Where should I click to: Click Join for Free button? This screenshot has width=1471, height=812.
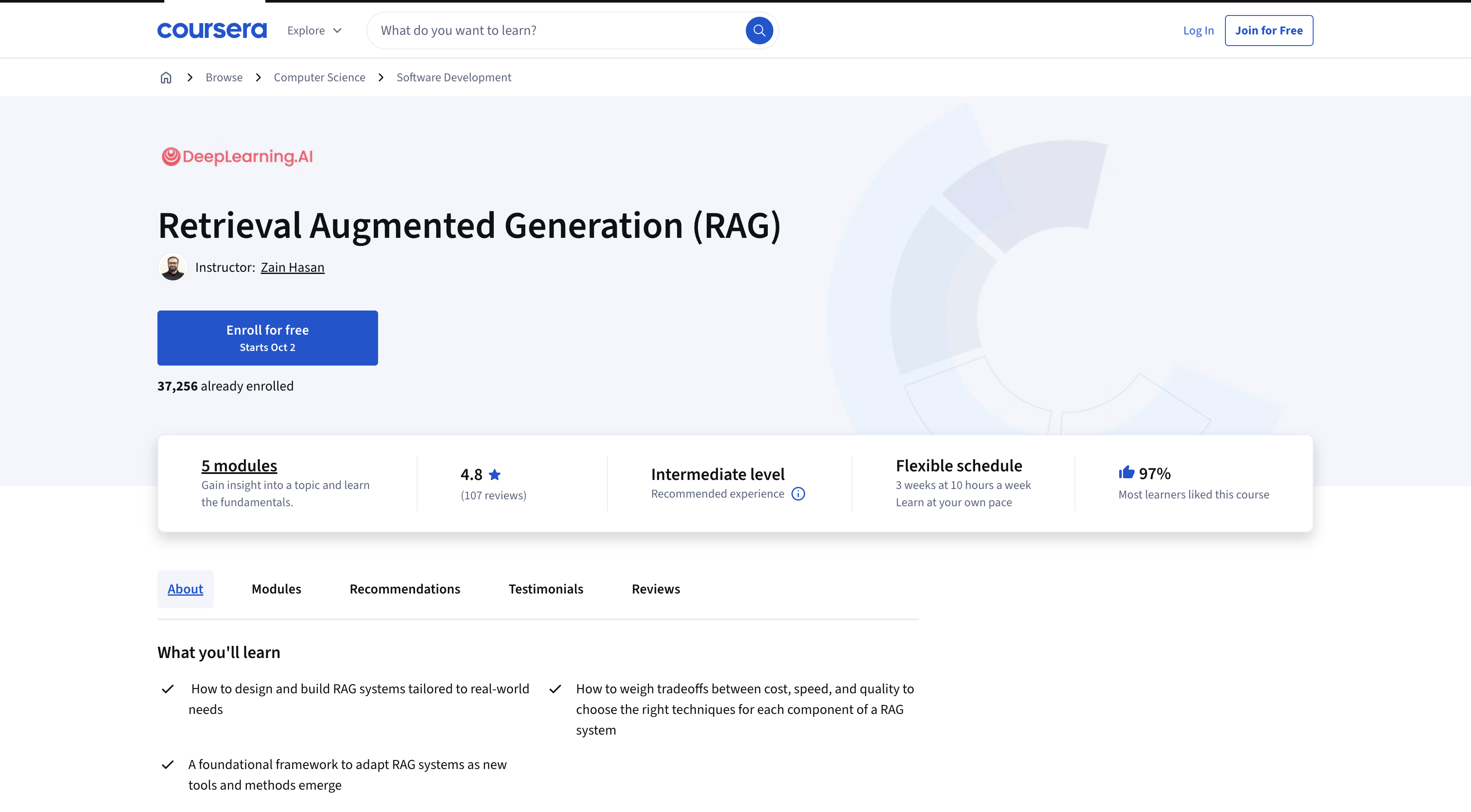1268,31
